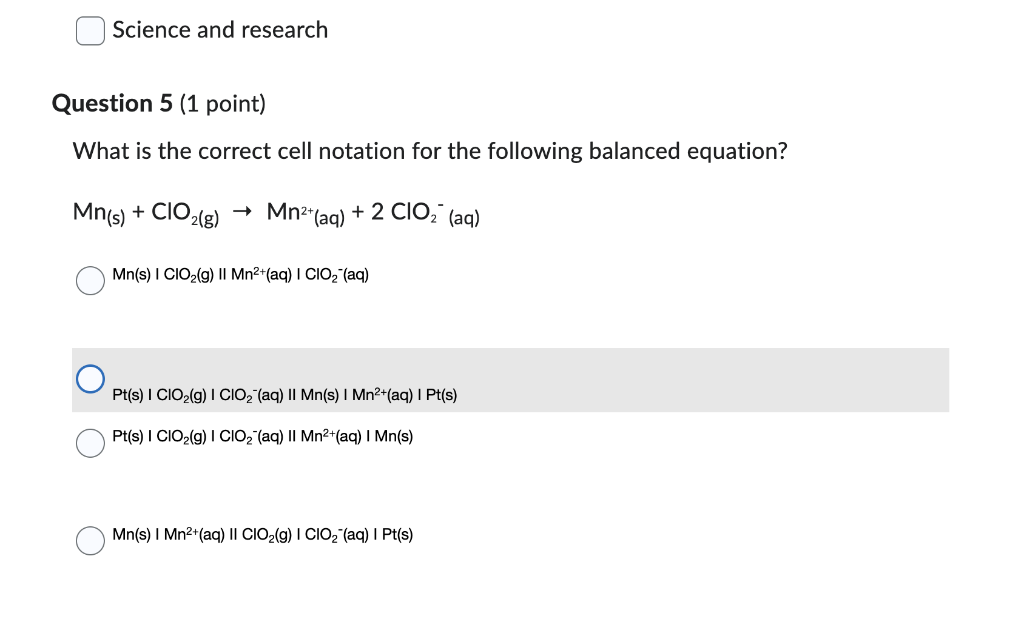This screenshot has height=633, width=1024.
Task: Click answer text Pt(s) | ClO2(g) | ClO2-(aq) || Mn2+(aq) | Mn(s)
Action: coord(263,436)
